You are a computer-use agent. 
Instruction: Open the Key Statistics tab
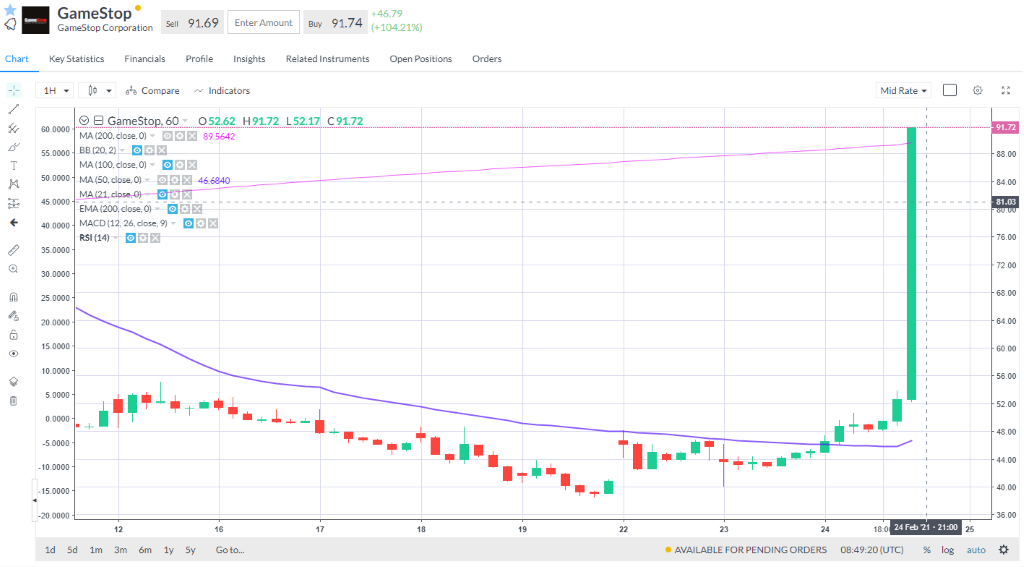coord(76,59)
